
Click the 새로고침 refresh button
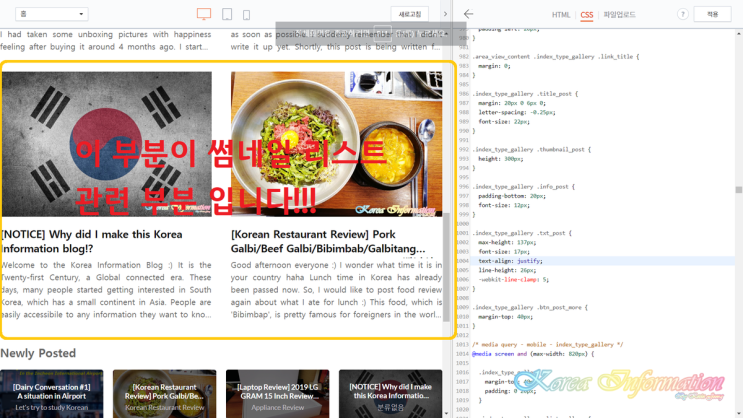pos(410,14)
